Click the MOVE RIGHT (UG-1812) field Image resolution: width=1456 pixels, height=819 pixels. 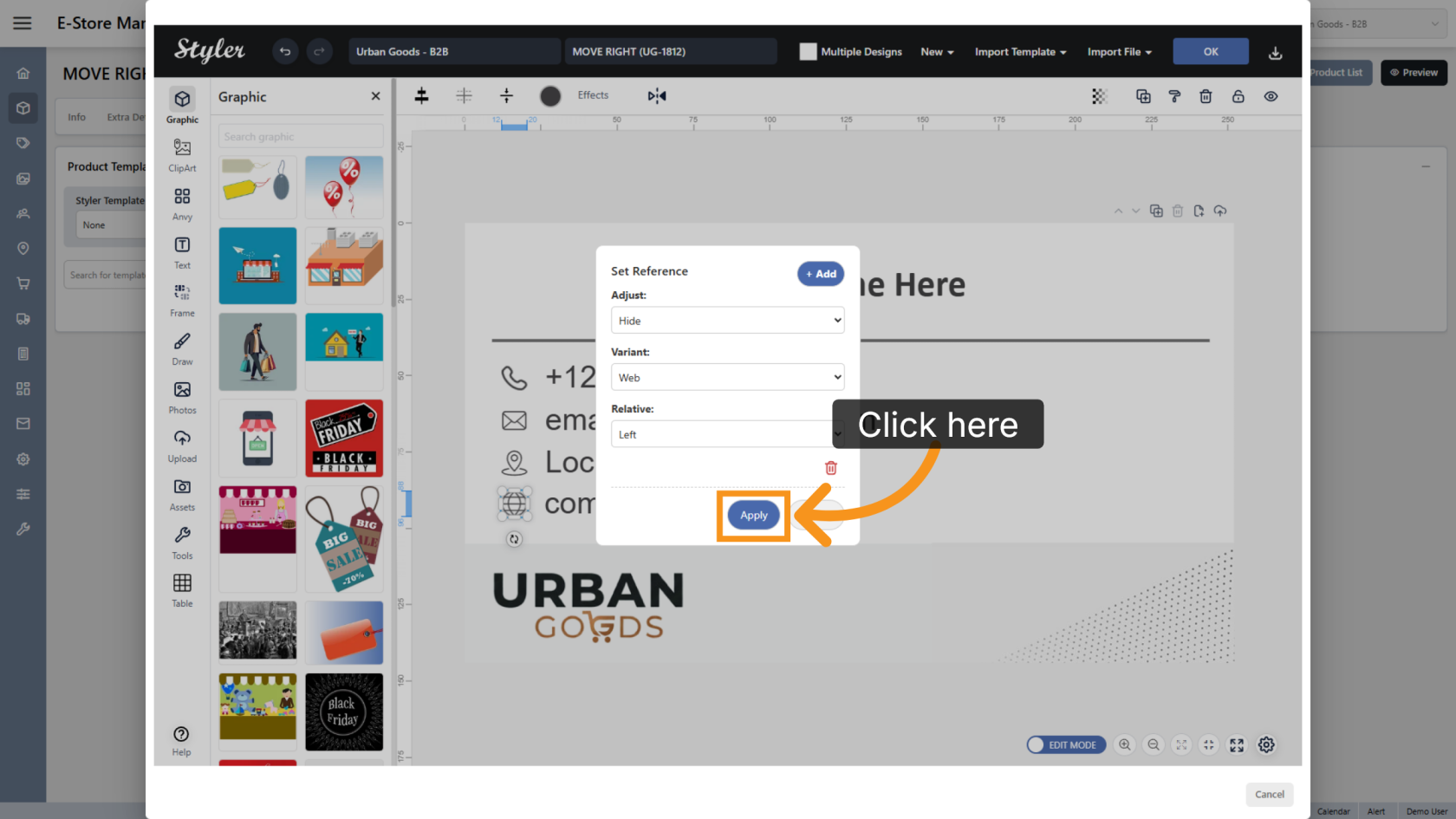tap(670, 52)
